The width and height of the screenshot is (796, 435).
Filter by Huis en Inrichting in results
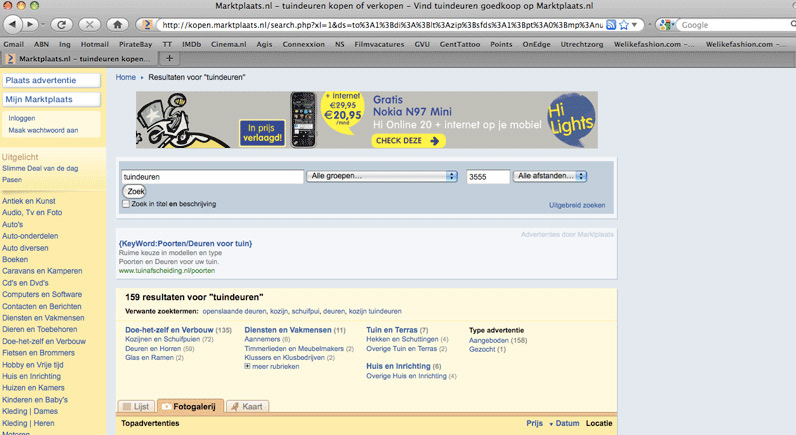[398, 366]
